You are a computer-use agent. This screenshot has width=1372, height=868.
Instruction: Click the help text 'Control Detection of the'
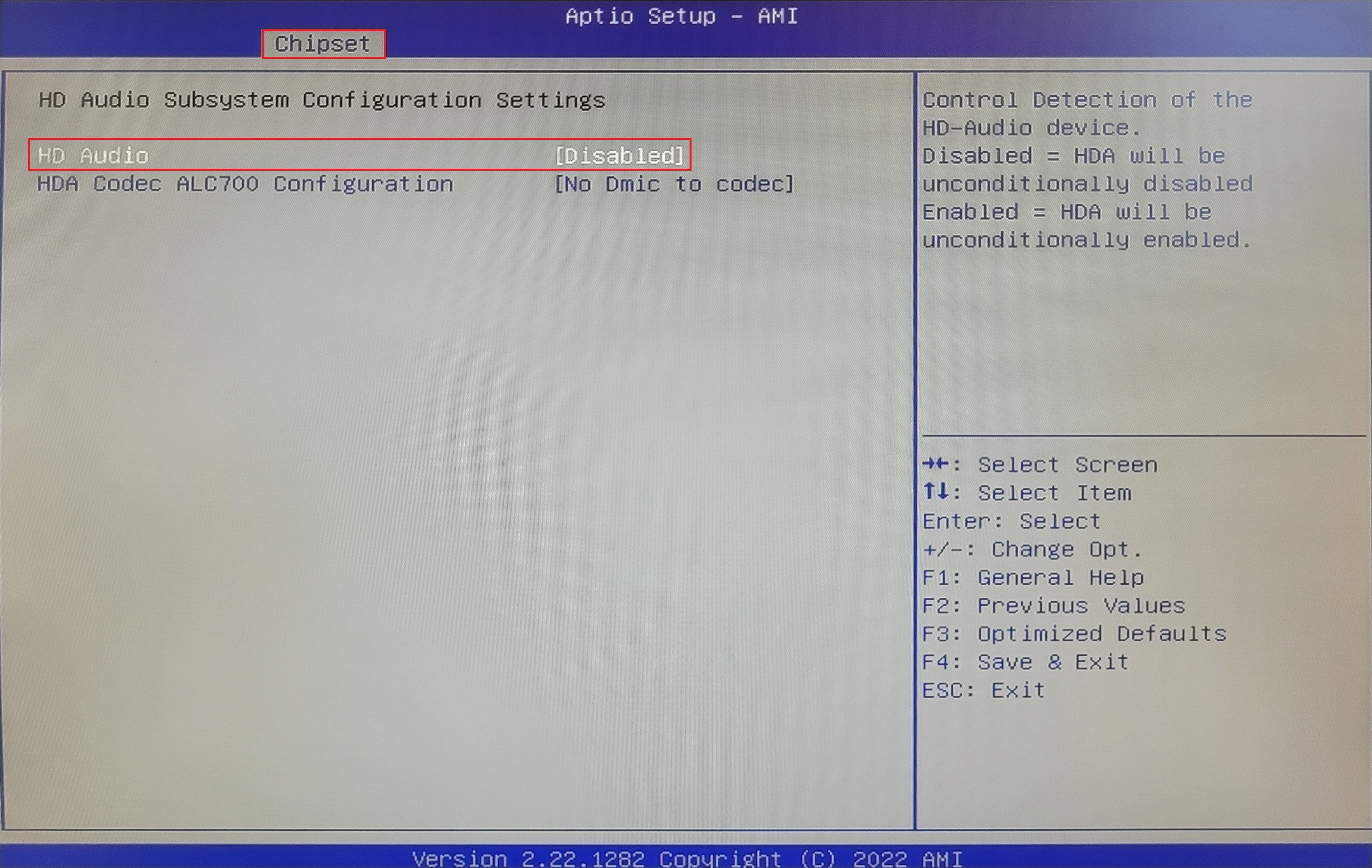click(1087, 100)
